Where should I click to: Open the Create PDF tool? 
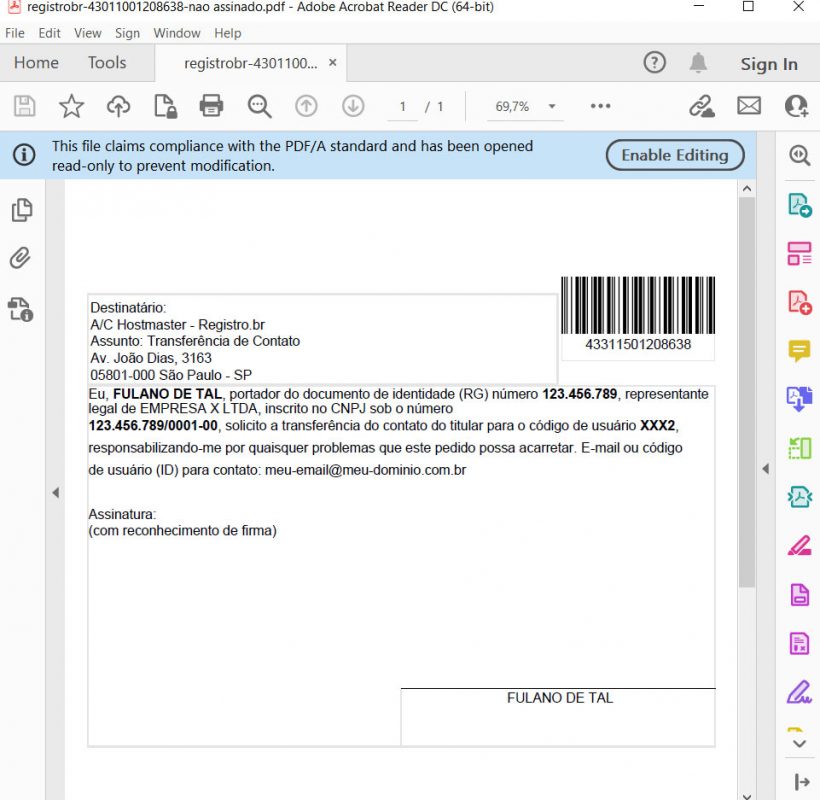[x=797, y=301]
